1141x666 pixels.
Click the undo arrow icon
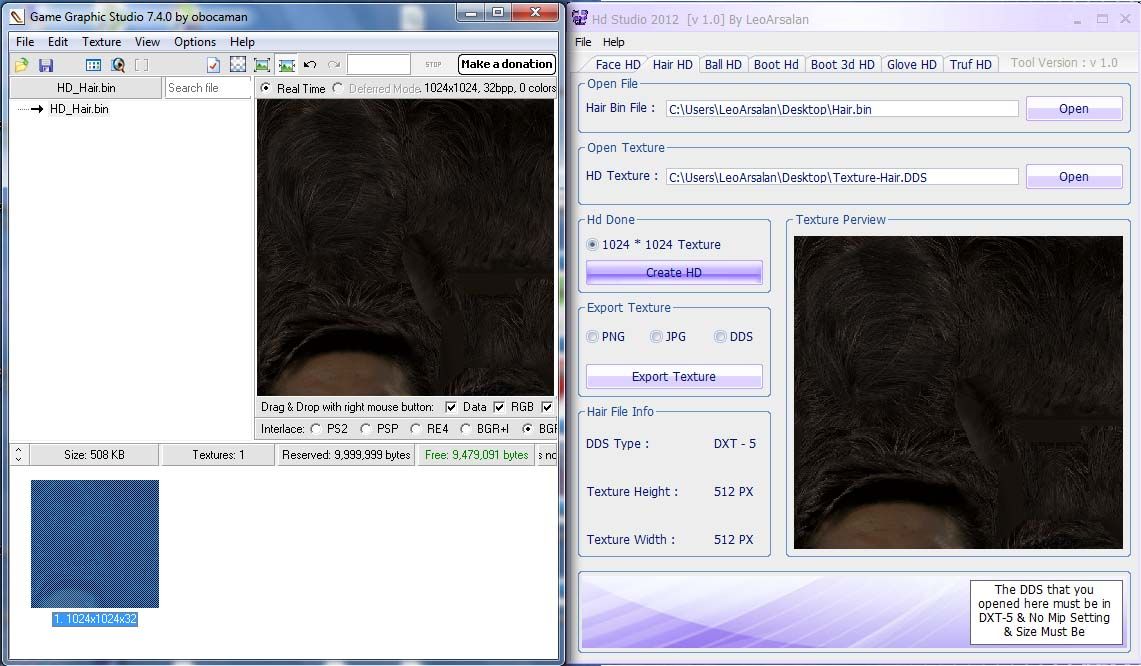click(310, 65)
